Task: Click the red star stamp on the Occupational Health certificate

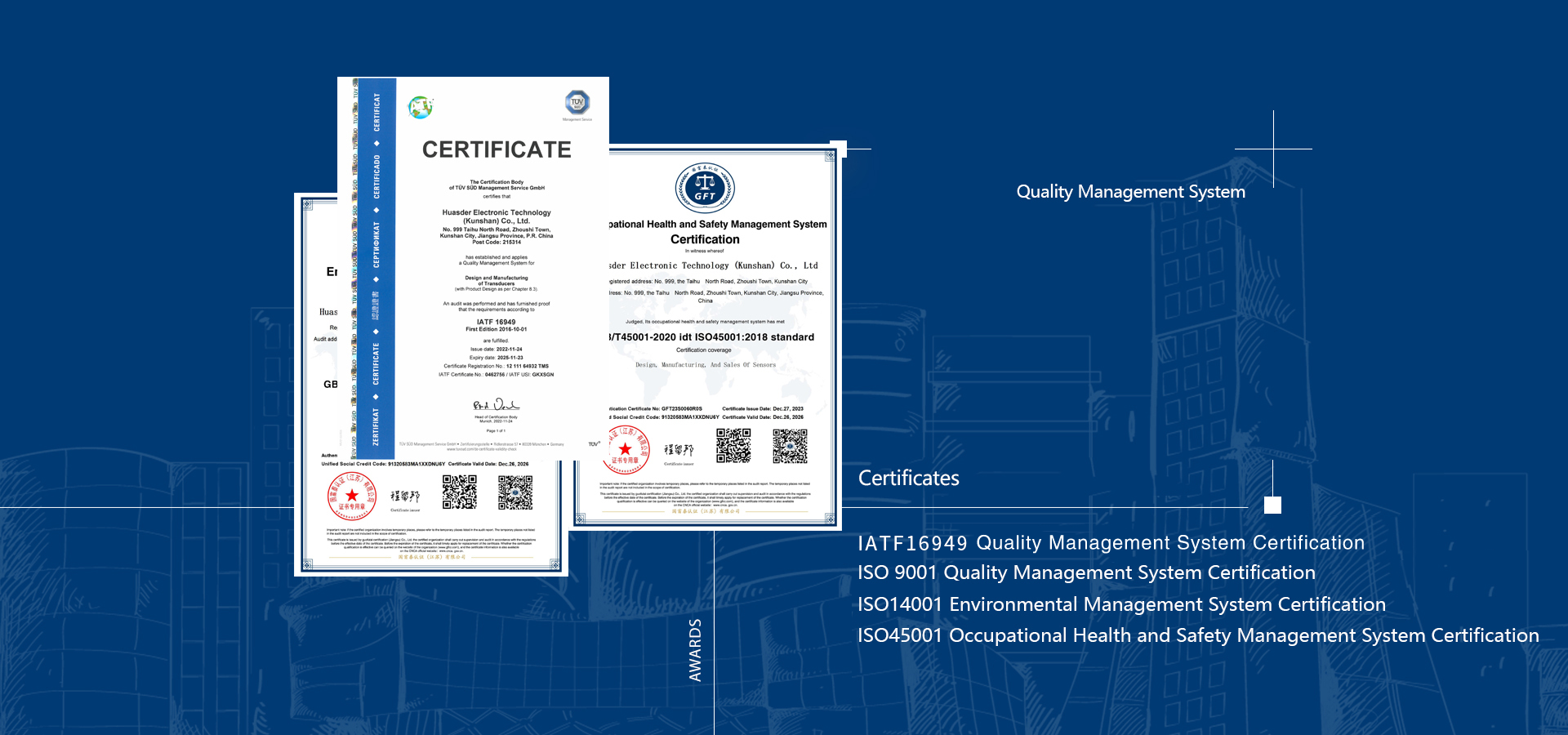Action: 626,449
